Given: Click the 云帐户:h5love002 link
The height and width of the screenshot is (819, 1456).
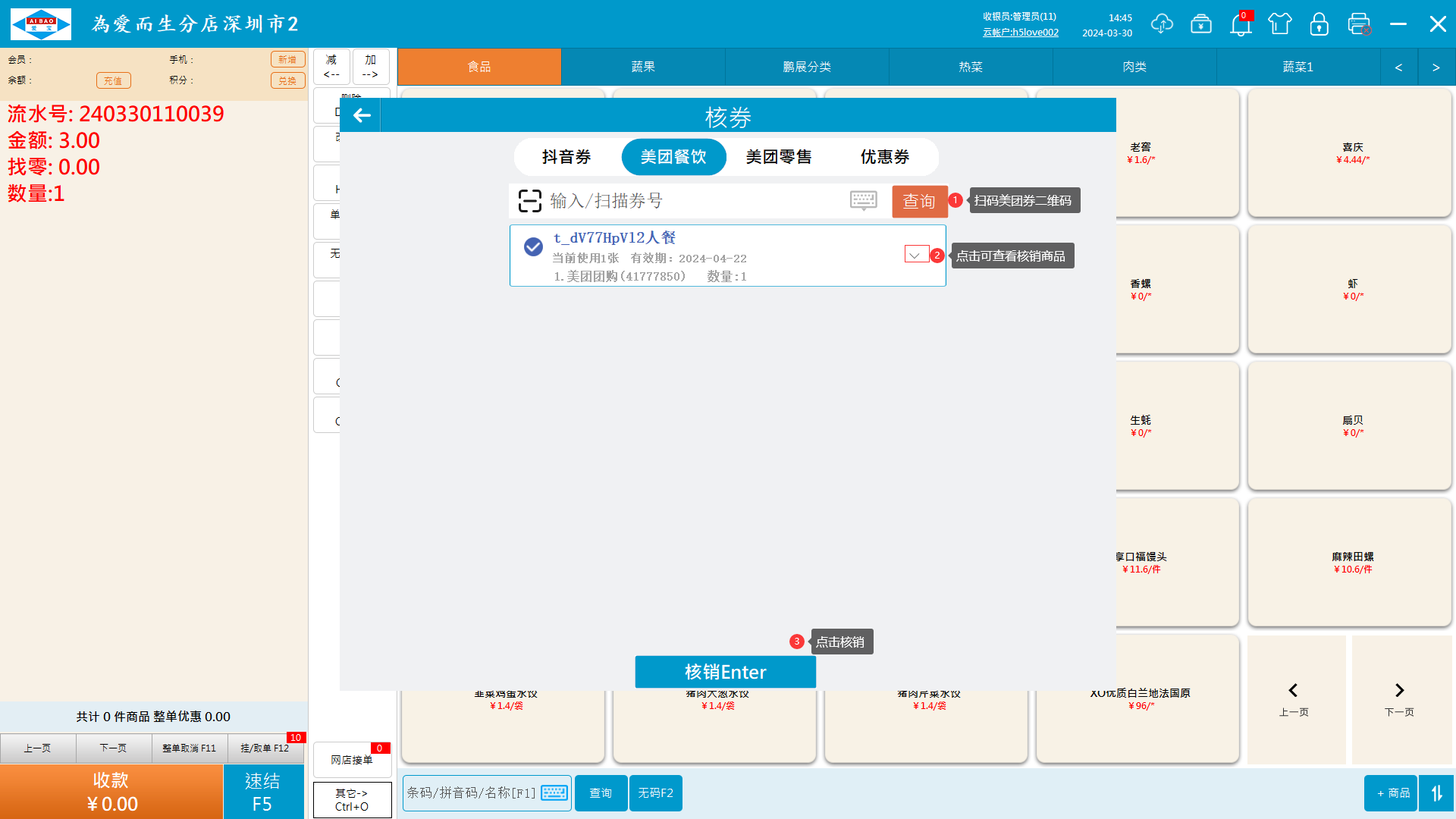Looking at the screenshot, I should 1021,33.
